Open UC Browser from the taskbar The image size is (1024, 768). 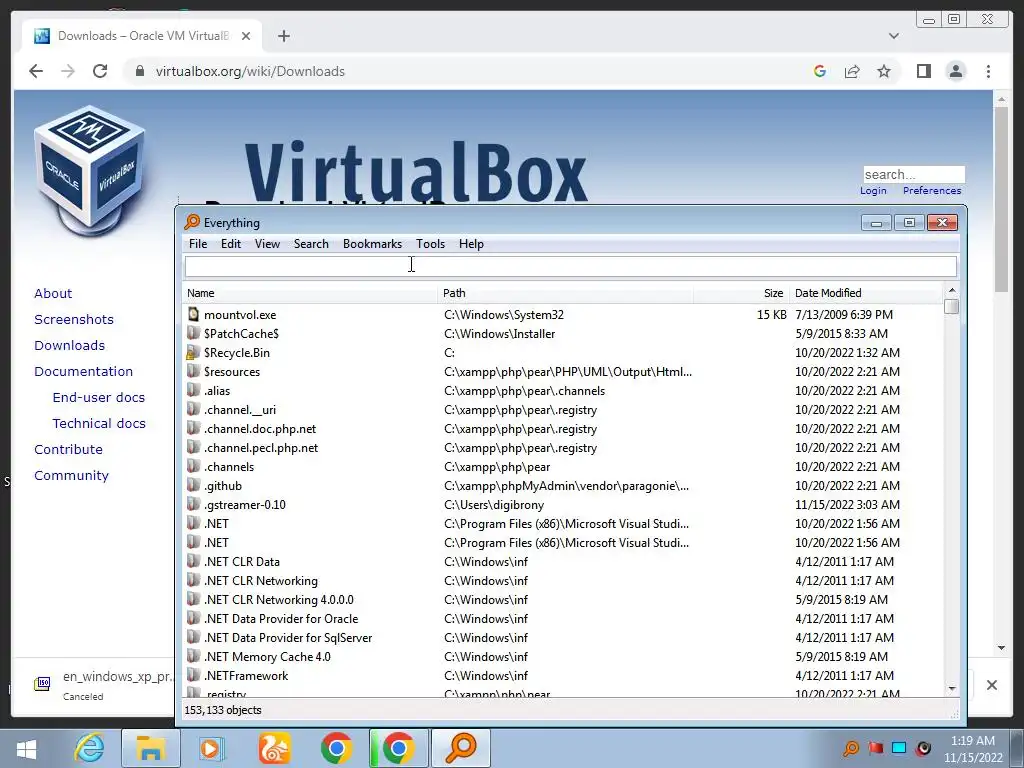[x=275, y=748]
